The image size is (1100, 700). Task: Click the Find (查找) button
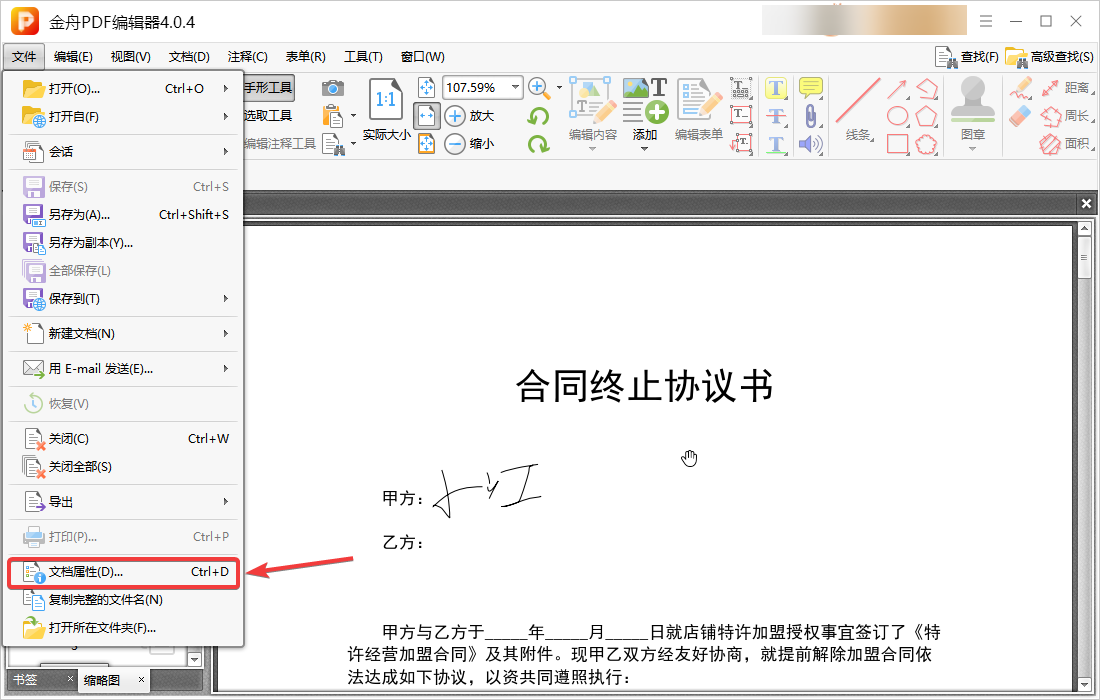(967, 57)
